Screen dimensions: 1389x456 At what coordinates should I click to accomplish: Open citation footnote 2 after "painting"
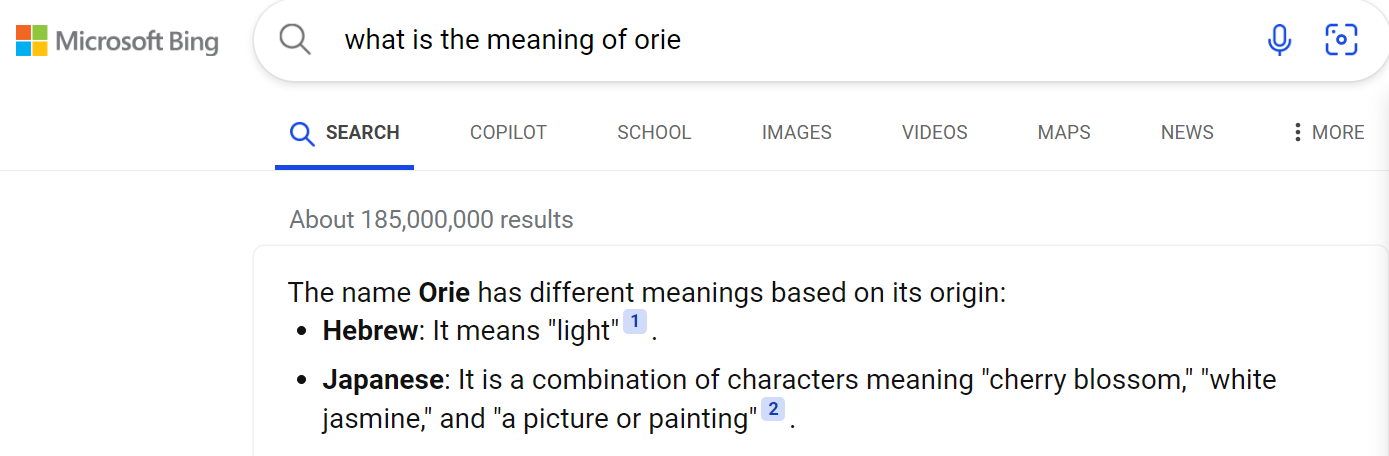pos(773,409)
